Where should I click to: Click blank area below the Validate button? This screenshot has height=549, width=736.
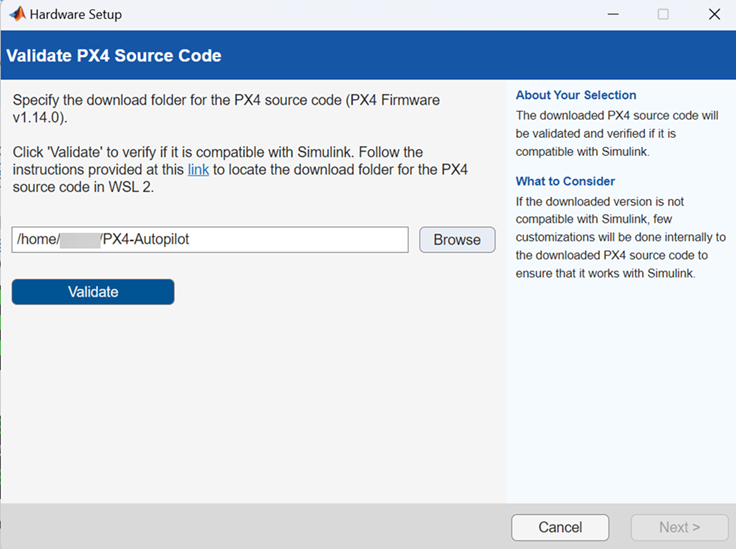click(250, 400)
